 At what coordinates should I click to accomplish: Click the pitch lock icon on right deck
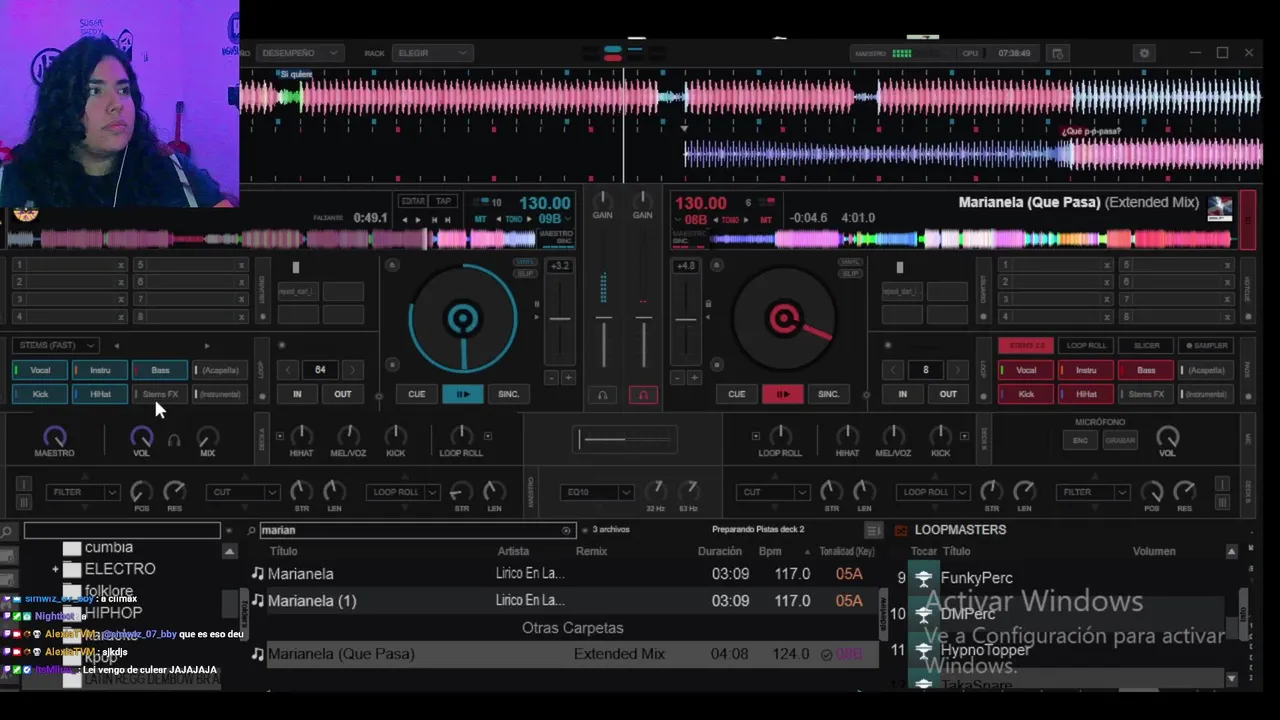click(x=708, y=303)
